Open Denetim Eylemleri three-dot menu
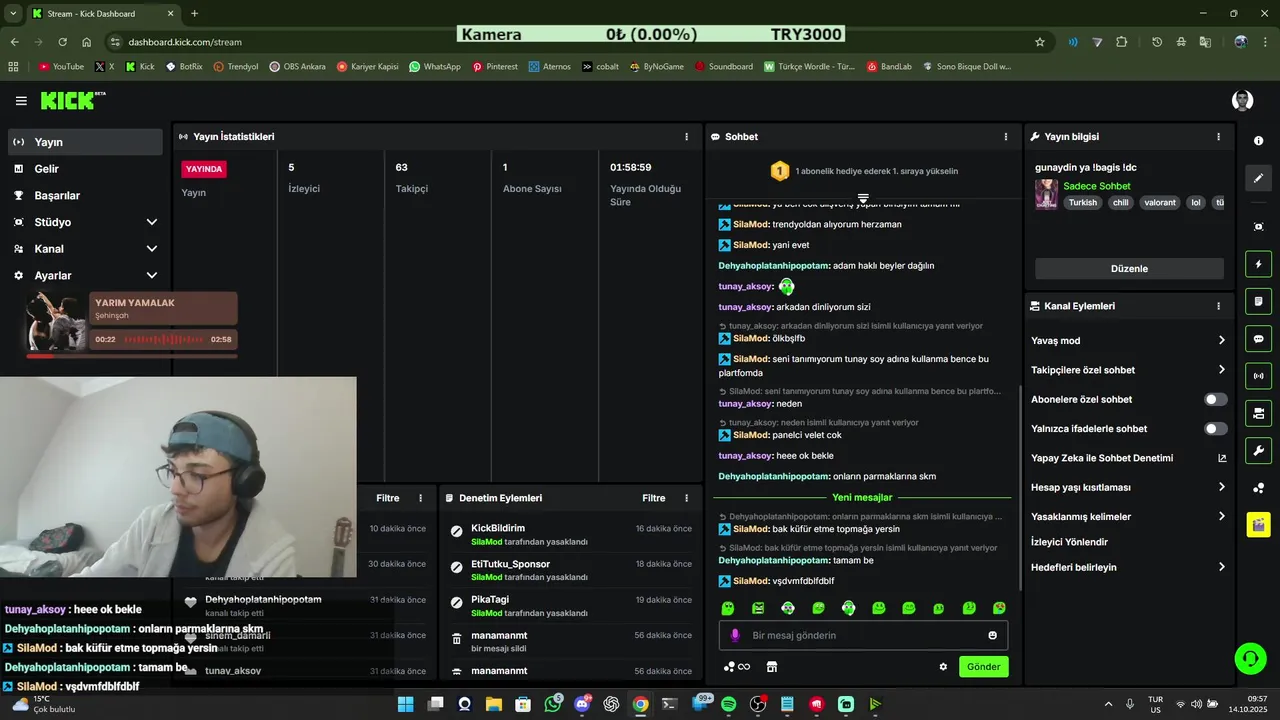Screen dimensions: 1280x720 (x=686, y=498)
